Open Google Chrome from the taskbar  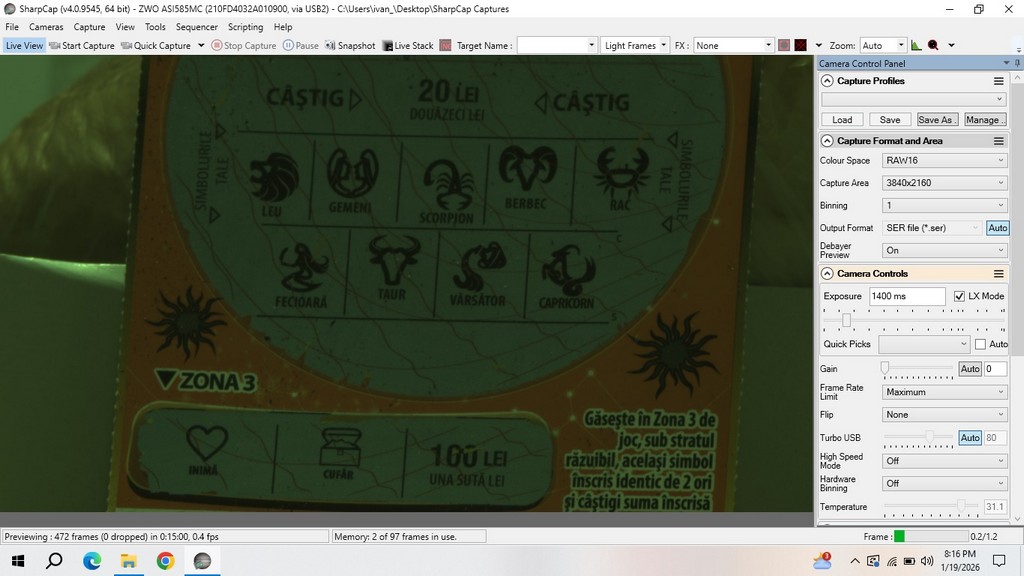pos(165,561)
